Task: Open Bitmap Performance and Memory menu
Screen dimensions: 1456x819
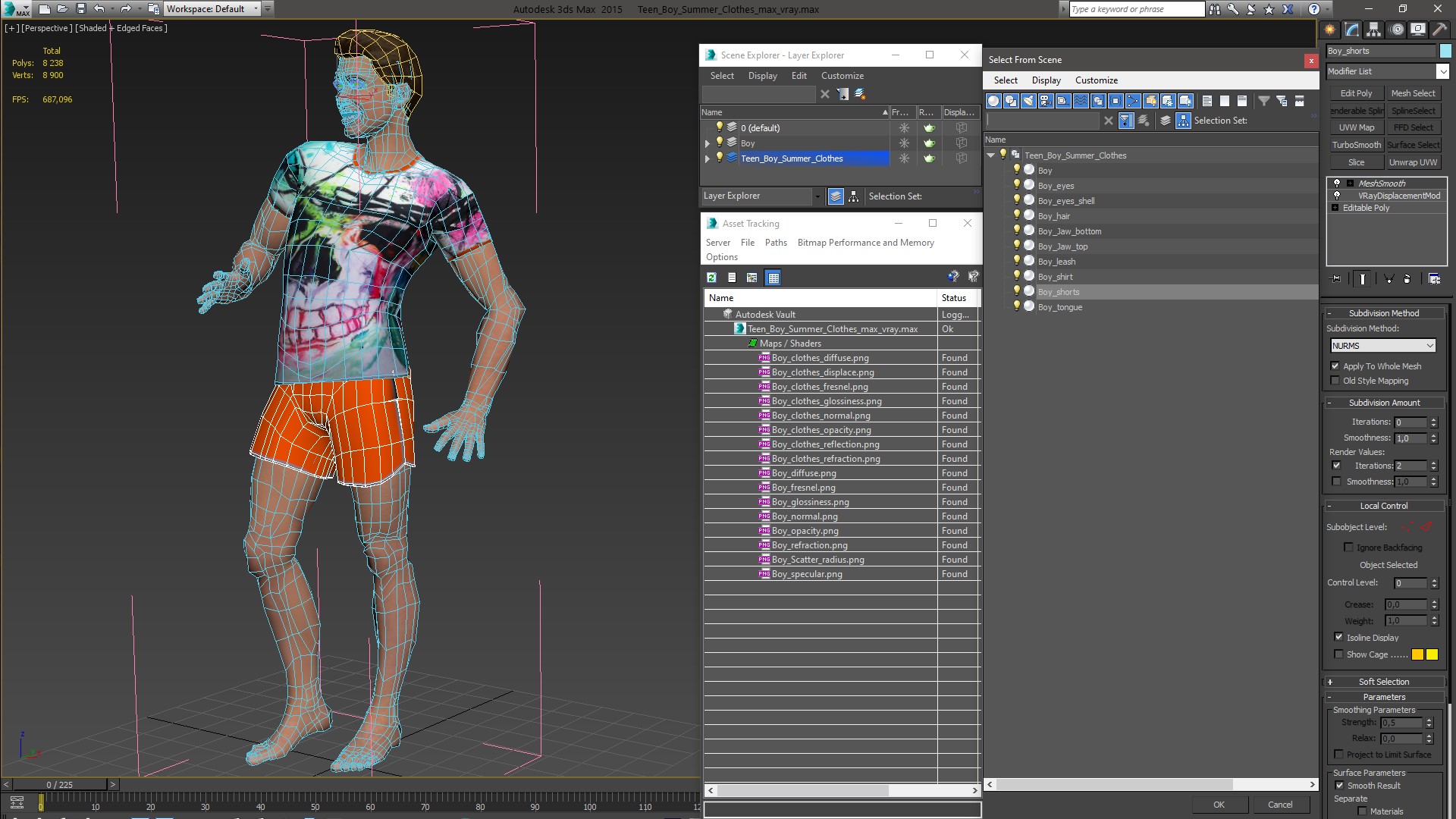Action: (x=865, y=243)
